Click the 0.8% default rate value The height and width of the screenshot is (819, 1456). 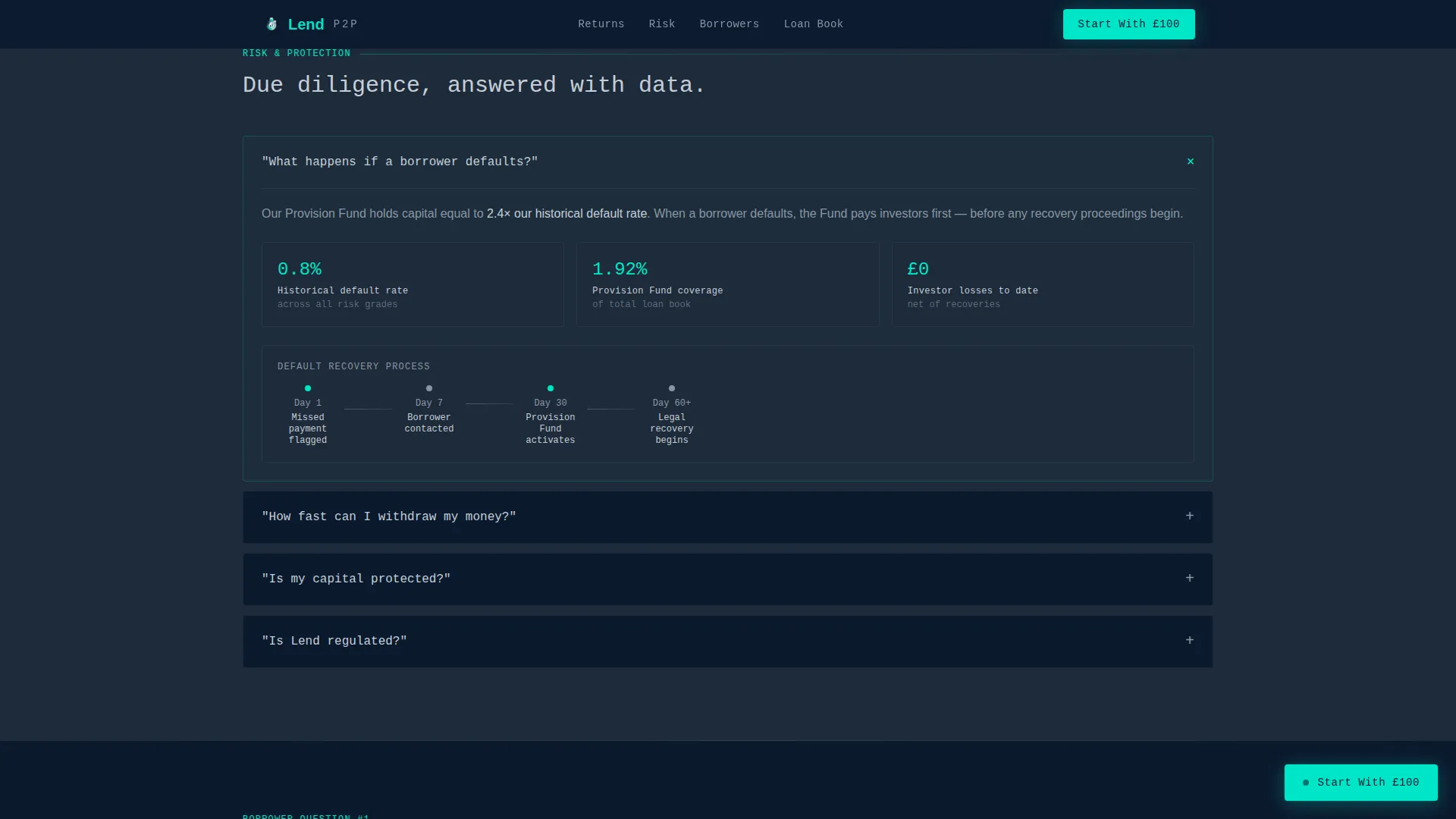[300, 269]
